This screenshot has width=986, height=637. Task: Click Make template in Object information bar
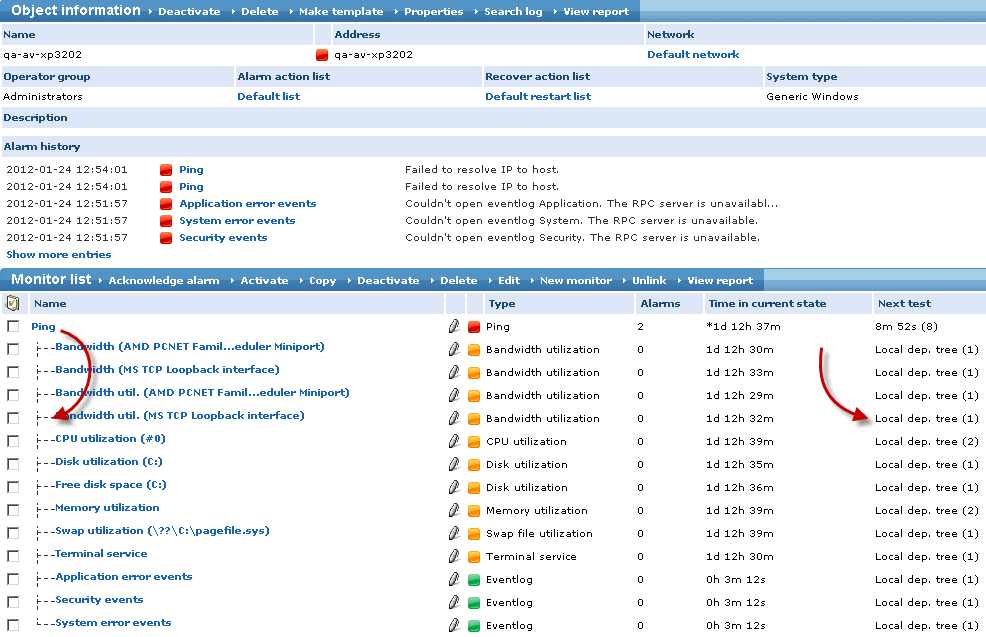(x=341, y=11)
